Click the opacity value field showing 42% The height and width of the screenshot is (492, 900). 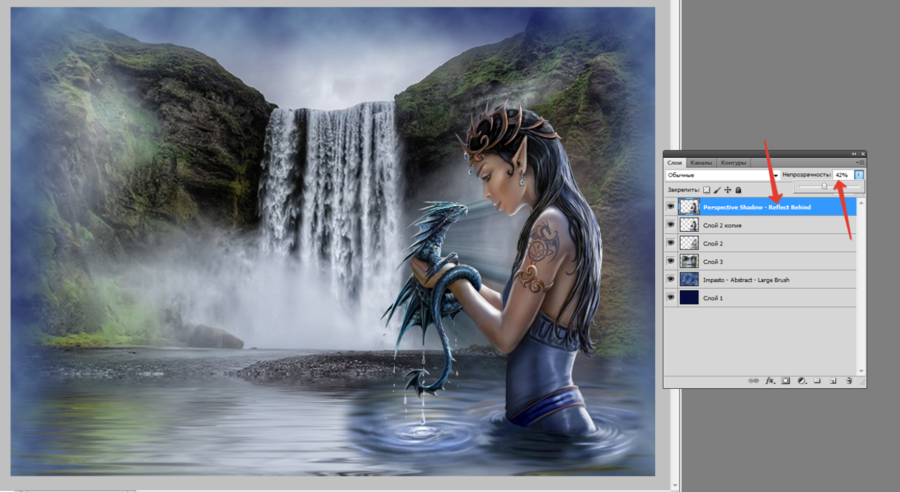[843, 175]
